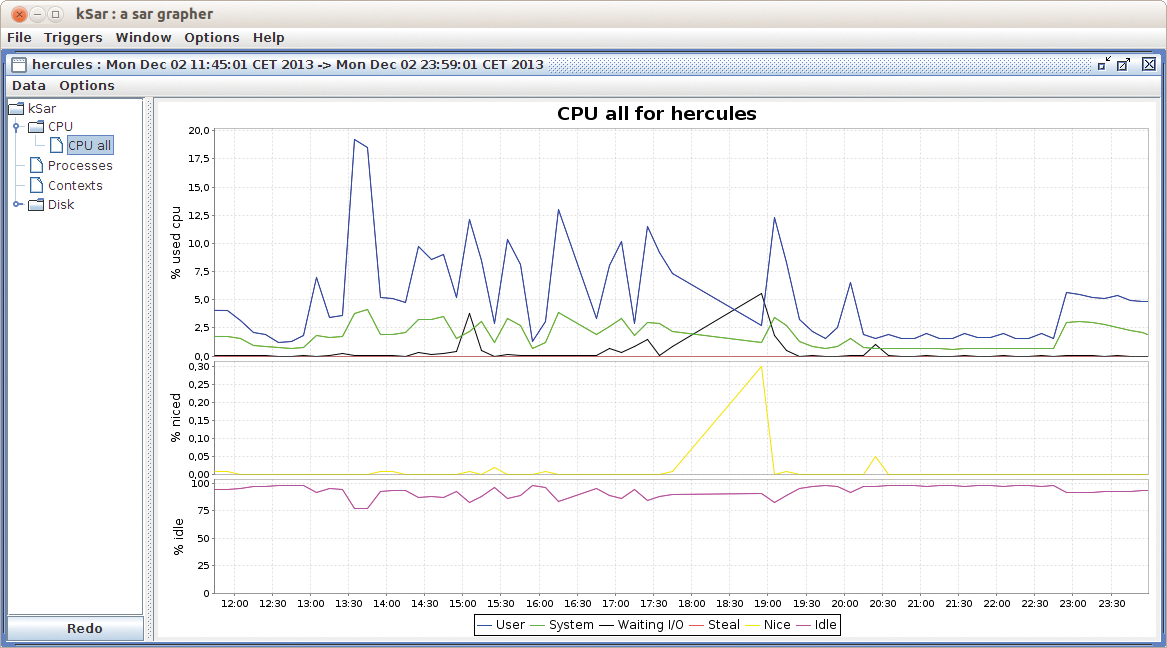
Task: Collapse the CPU tree node
Action: (x=16, y=127)
